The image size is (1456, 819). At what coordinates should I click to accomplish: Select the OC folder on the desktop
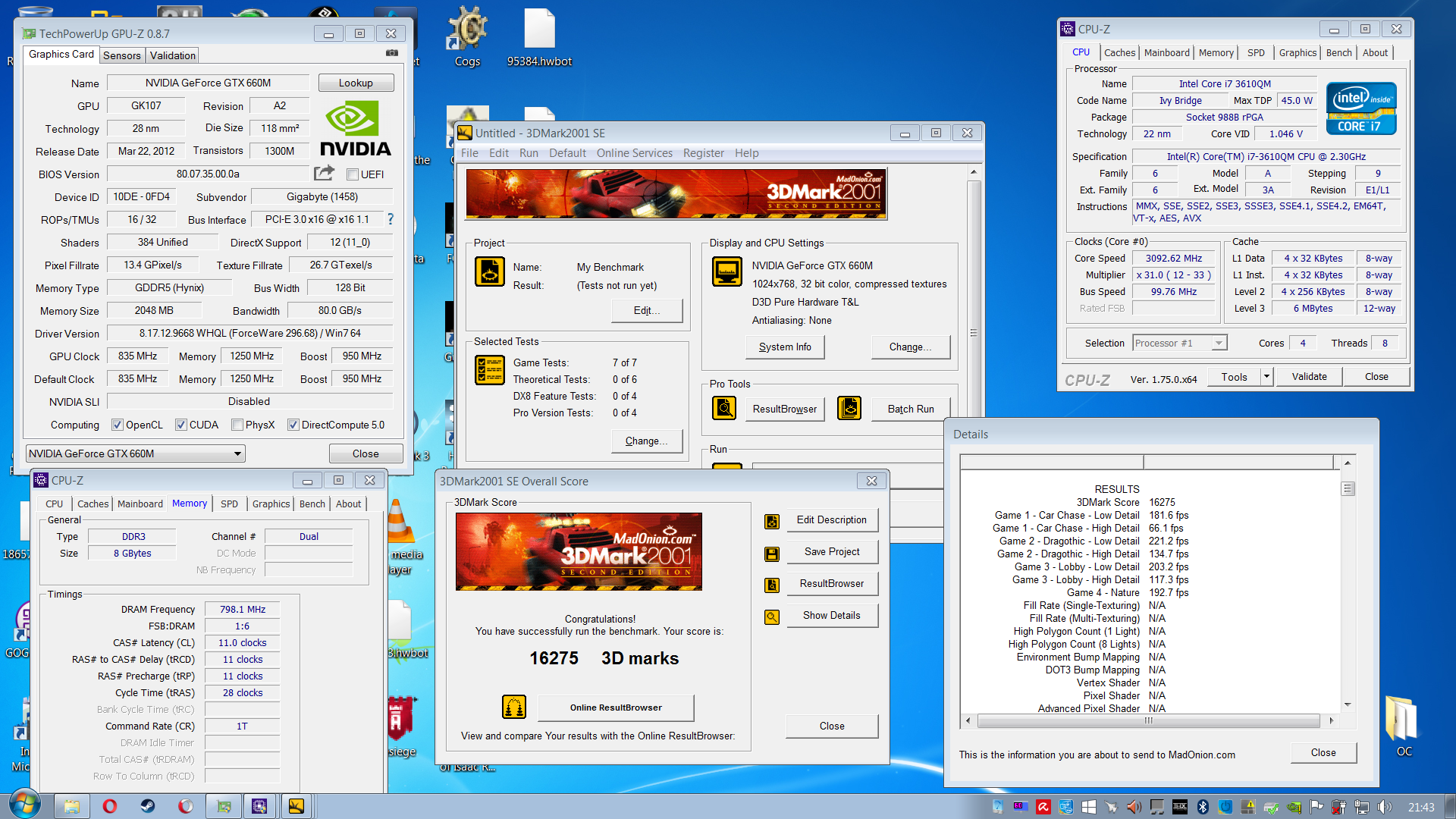point(1404,726)
